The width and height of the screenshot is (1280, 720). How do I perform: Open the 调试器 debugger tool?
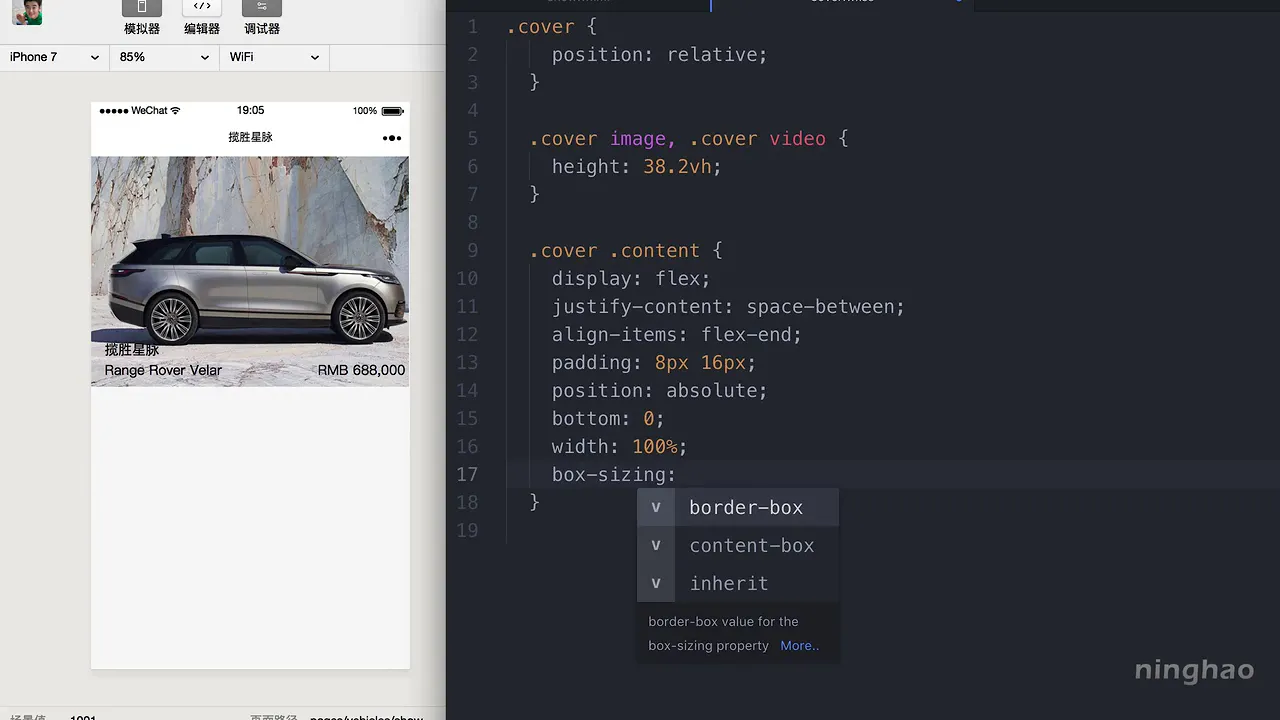click(262, 17)
